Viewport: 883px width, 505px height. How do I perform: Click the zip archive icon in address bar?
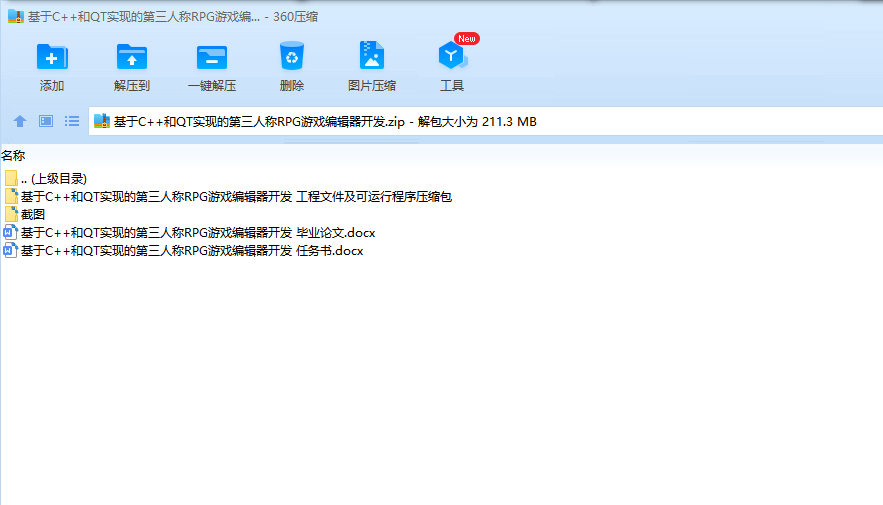[x=101, y=121]
